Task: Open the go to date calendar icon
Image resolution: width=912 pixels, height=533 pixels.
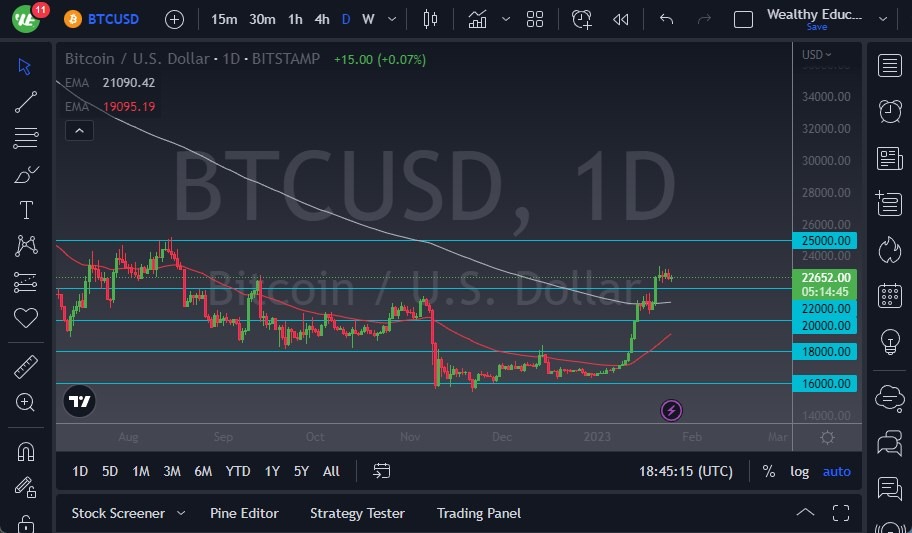Action: [x=382, y=471]
